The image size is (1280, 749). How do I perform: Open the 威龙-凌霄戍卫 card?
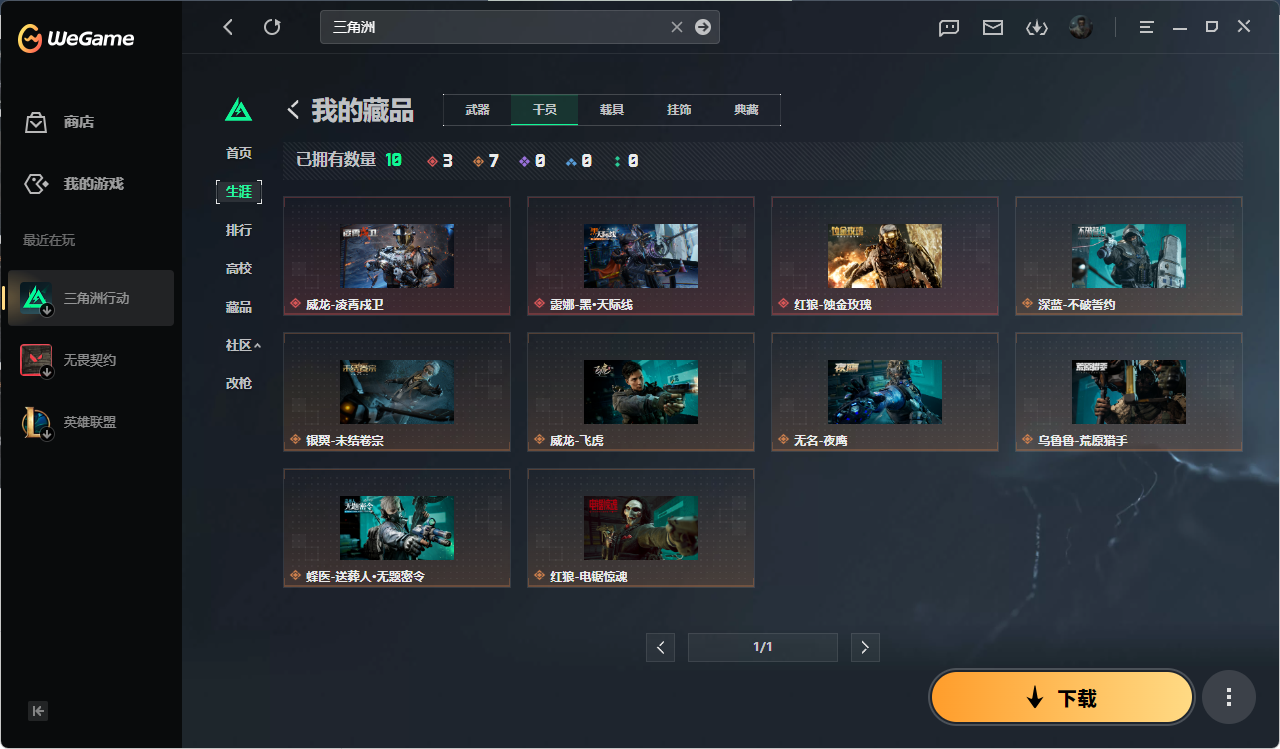pos(397,255)
